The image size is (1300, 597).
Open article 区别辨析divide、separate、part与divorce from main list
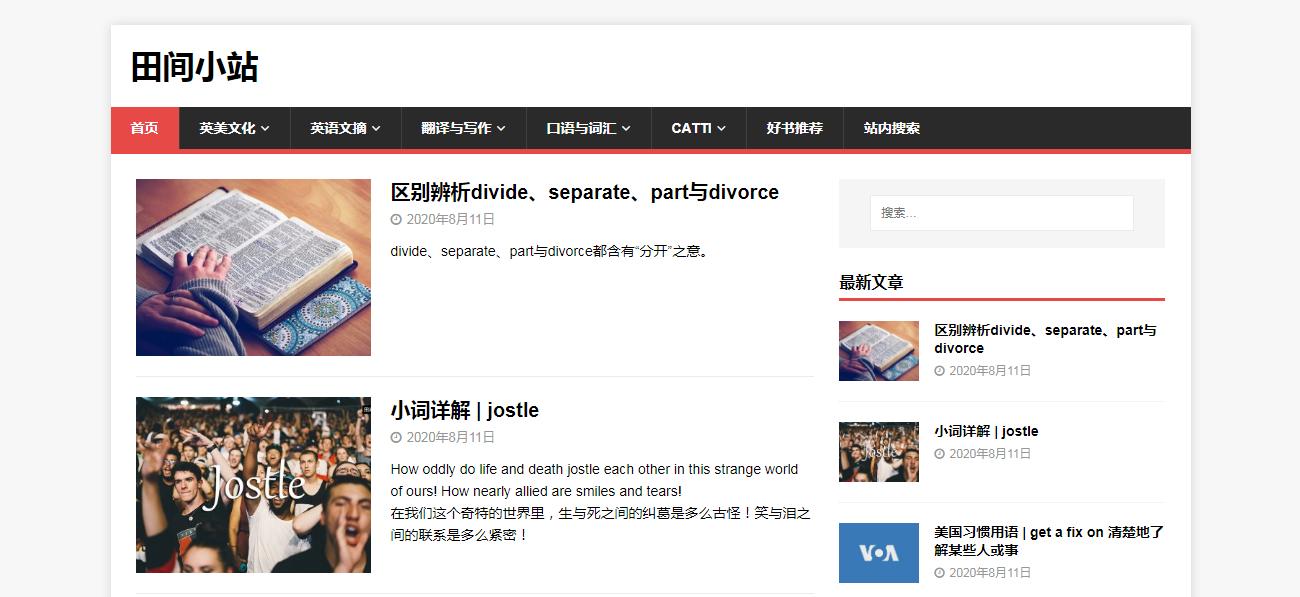(584, 192)
